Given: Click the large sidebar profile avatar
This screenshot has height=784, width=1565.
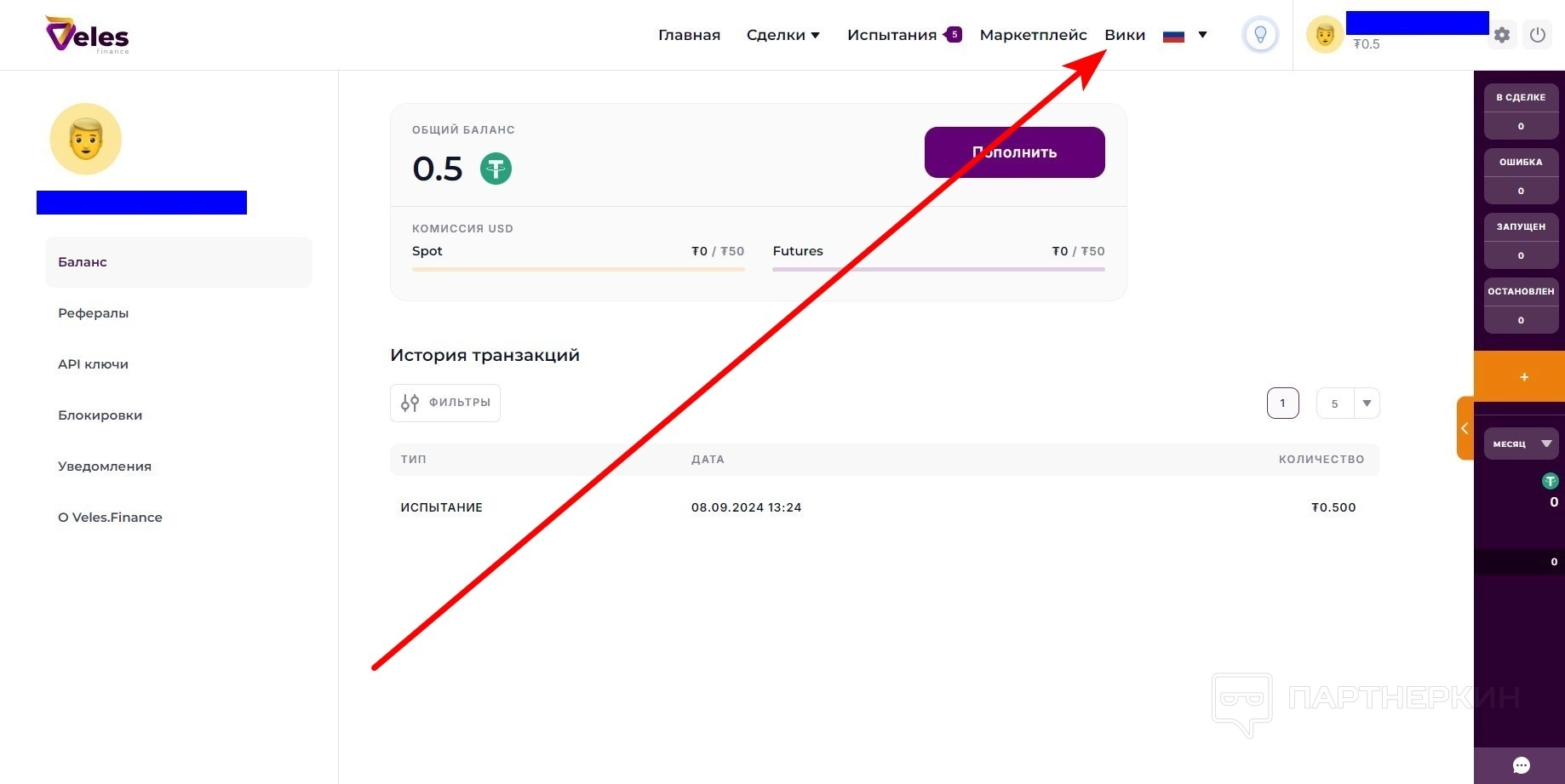Looking at the screenshot, I should click(86, 139).
